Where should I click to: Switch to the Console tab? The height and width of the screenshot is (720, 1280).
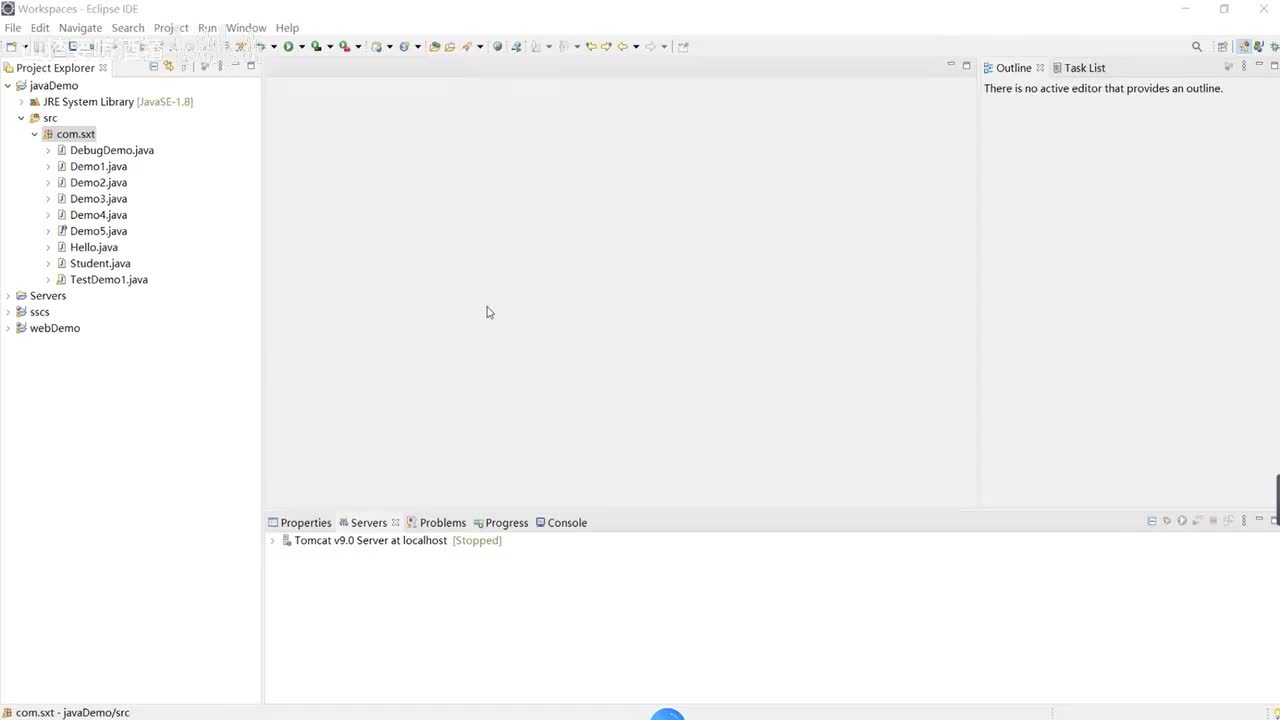[x=561, y=523]
